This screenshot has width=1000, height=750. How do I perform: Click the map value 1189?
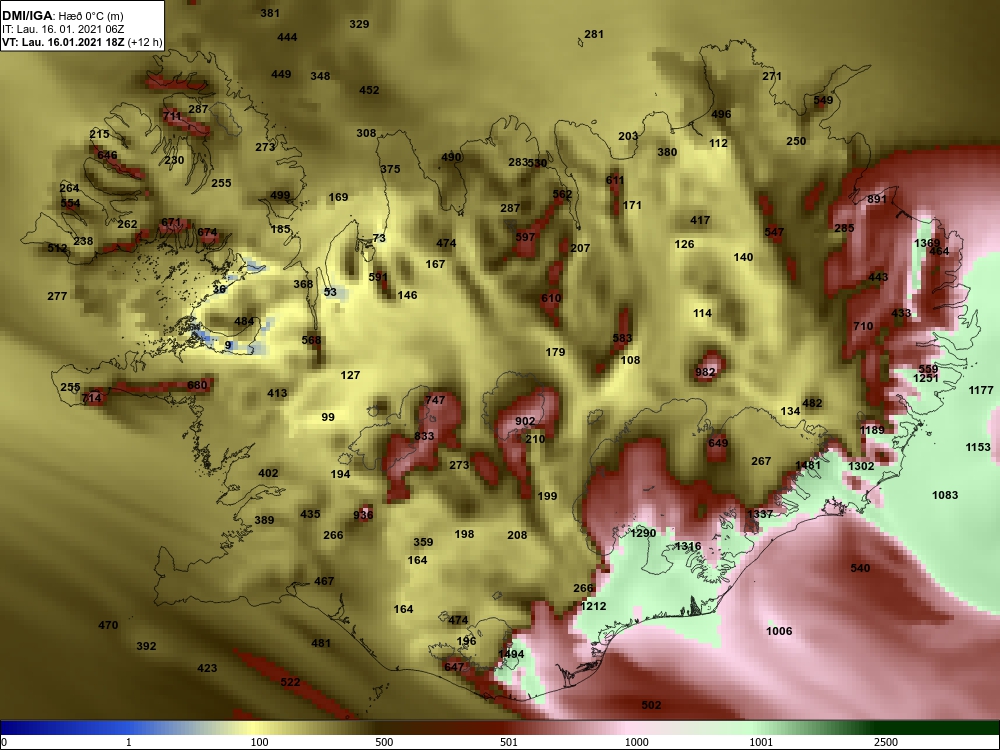(x=872, y=430)
